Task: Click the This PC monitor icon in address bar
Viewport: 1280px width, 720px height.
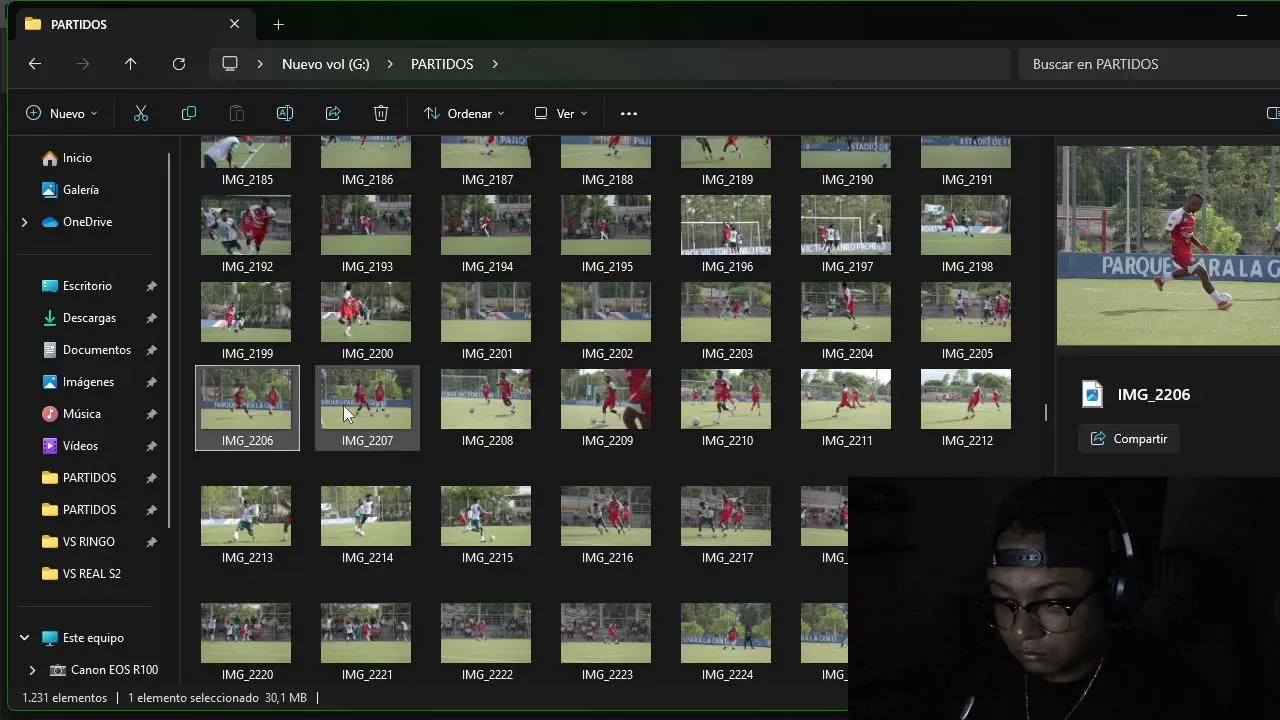Action: click(230, 64)
